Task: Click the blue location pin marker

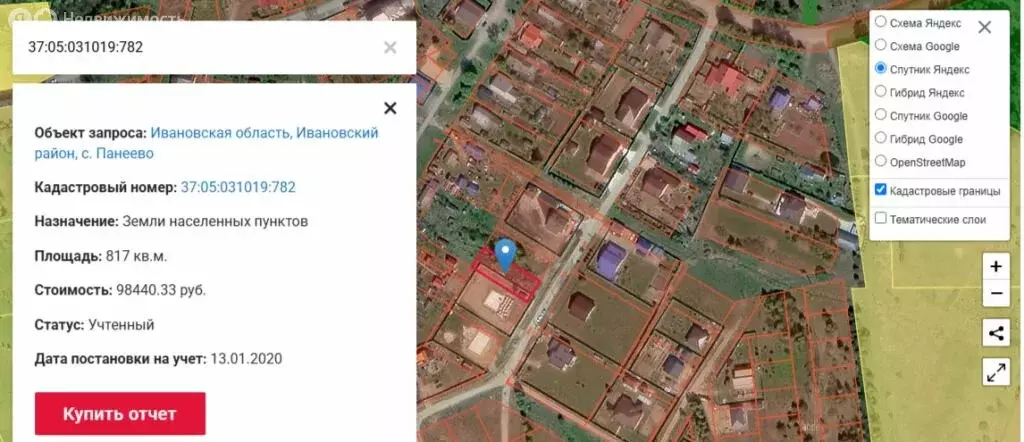Action: [505, 255]
